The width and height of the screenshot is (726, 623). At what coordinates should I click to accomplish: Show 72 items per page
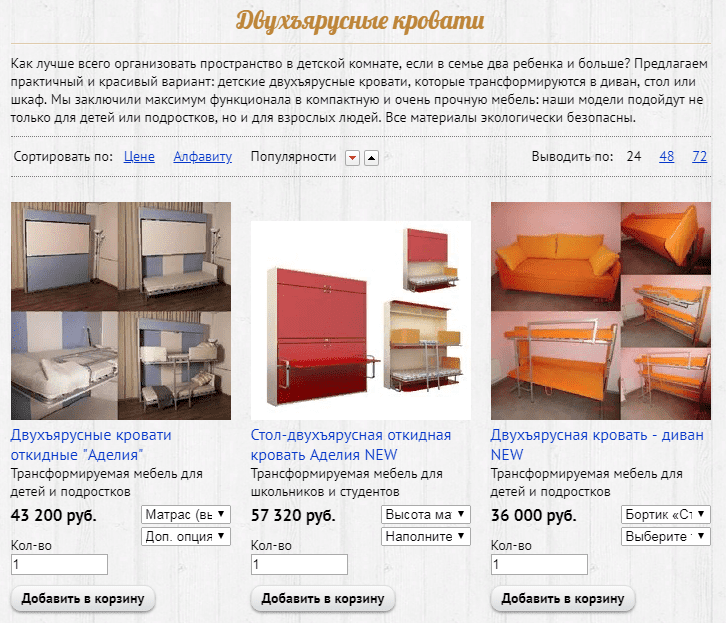(700, 156)
